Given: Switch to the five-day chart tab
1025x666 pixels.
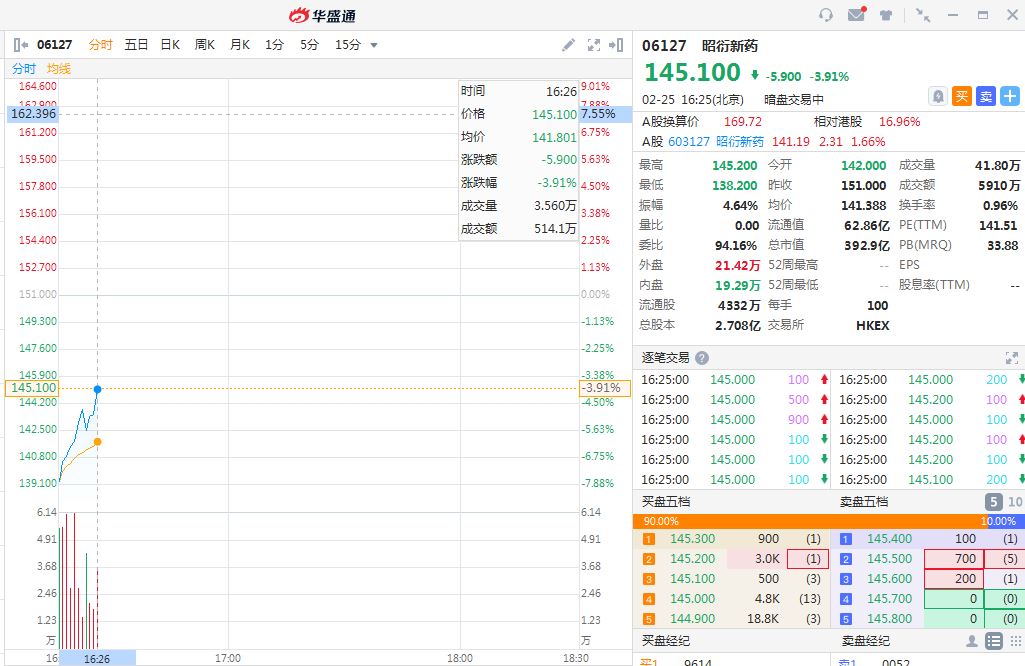Looking at the screenshot, I should (x=136, y=45).
